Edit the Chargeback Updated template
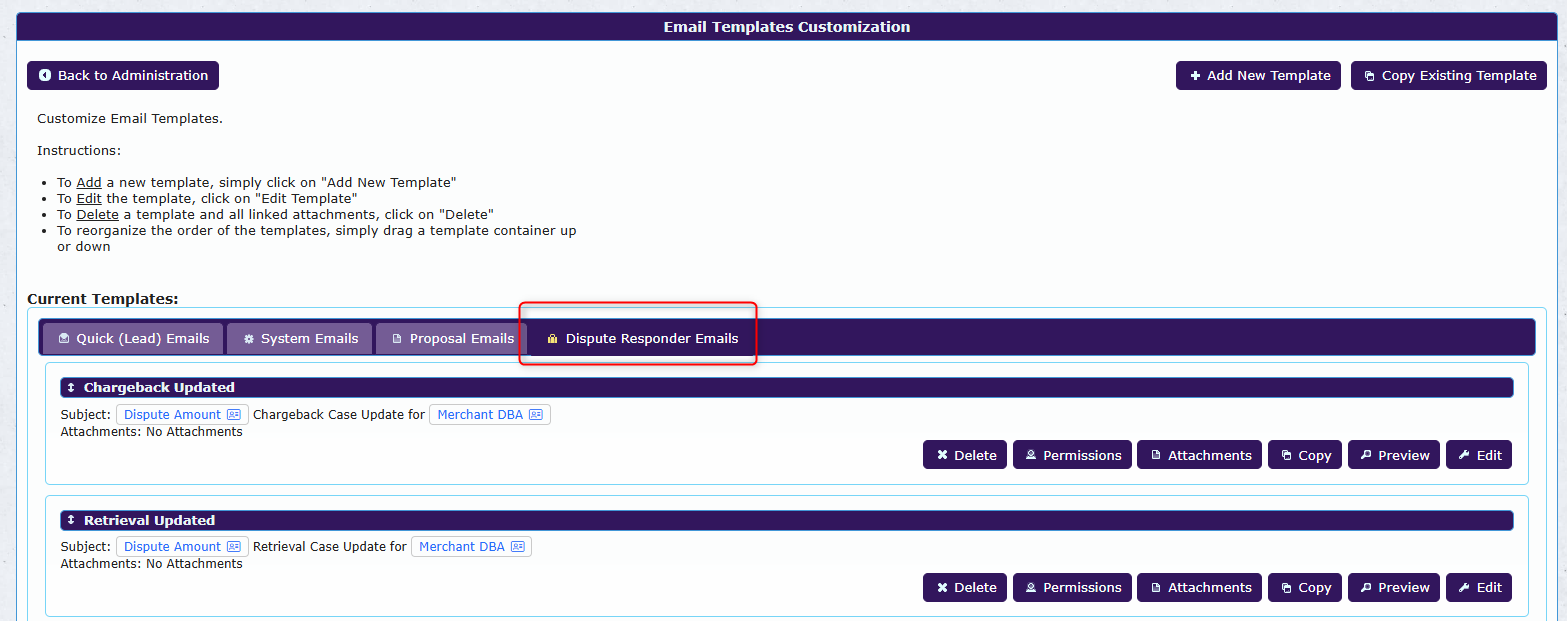1567x621 pixels. coord(1478,455)
